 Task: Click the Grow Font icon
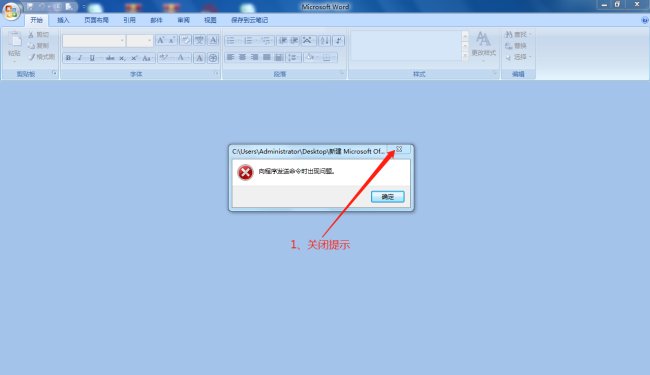pyautogui.click(x=160, y=40)
